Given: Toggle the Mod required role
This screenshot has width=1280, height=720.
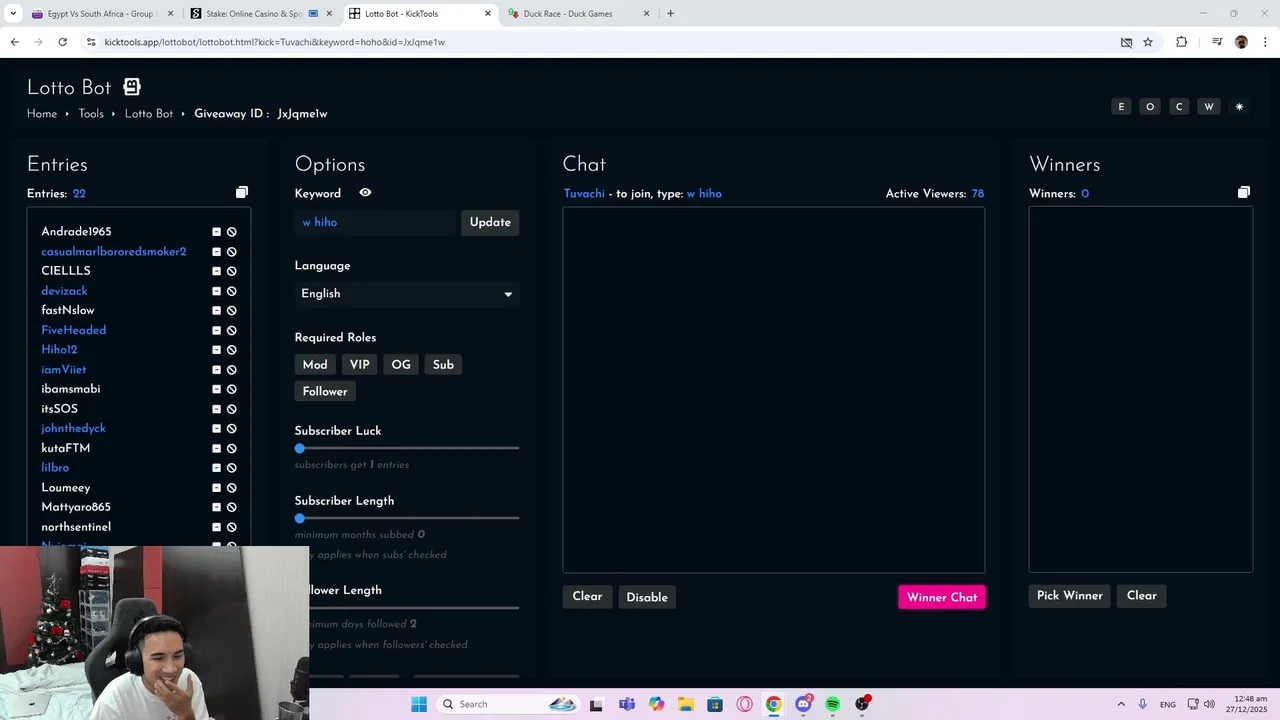Looking at the screenshot, I should [x=315, y=365].
